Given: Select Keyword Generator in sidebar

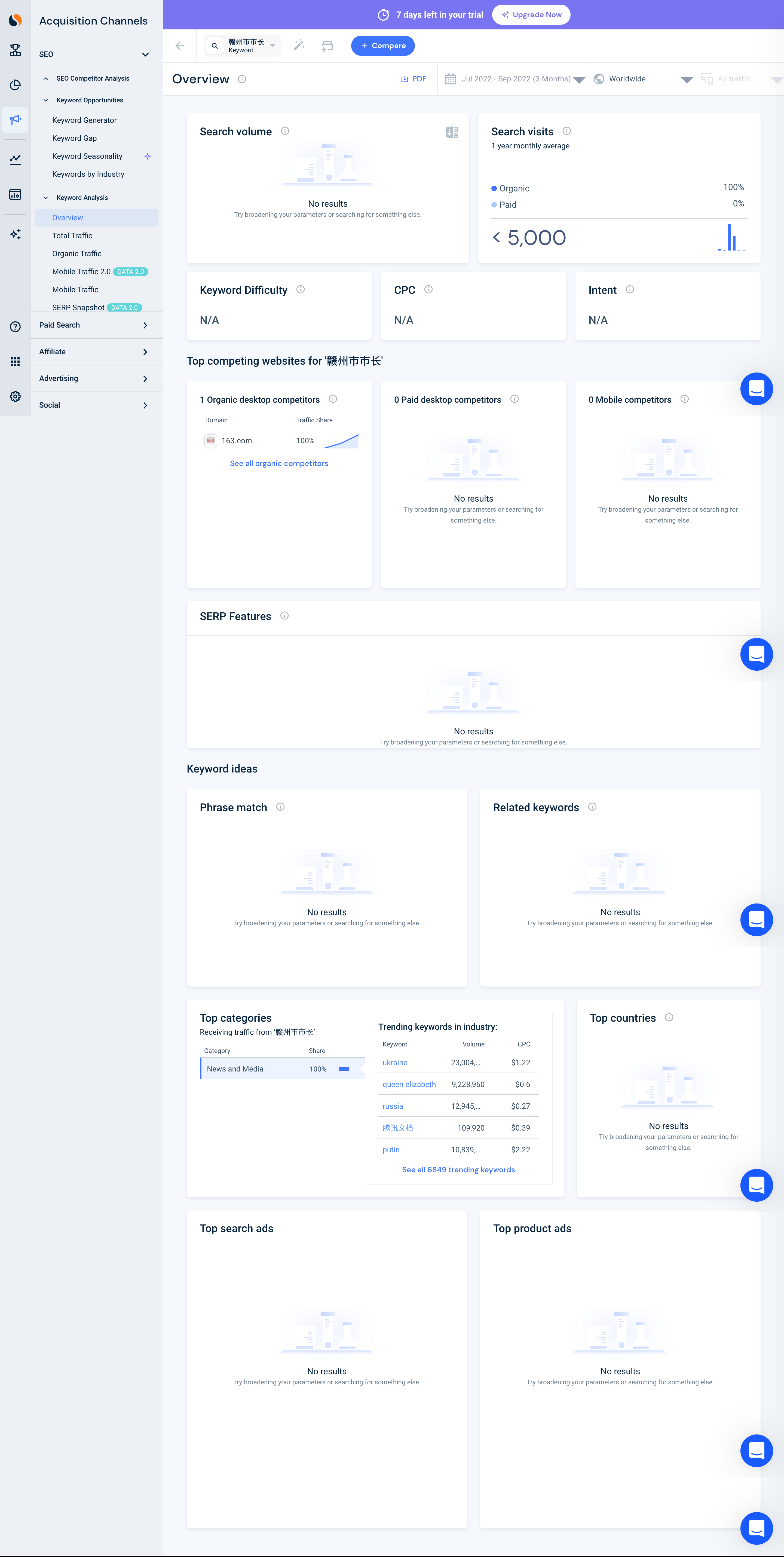Looking at the screenshot, I should point(85,120).
